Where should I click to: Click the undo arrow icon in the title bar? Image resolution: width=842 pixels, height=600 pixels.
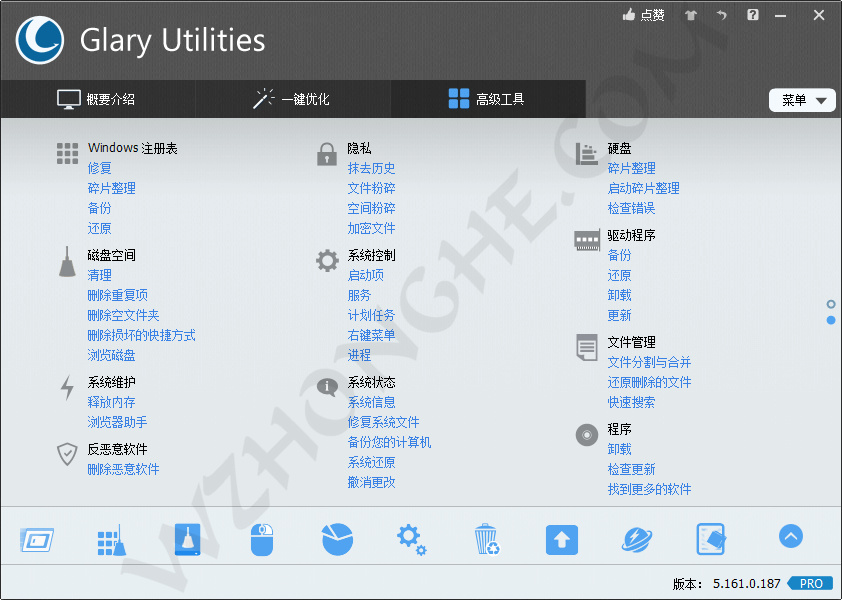(x=722, y=15)
